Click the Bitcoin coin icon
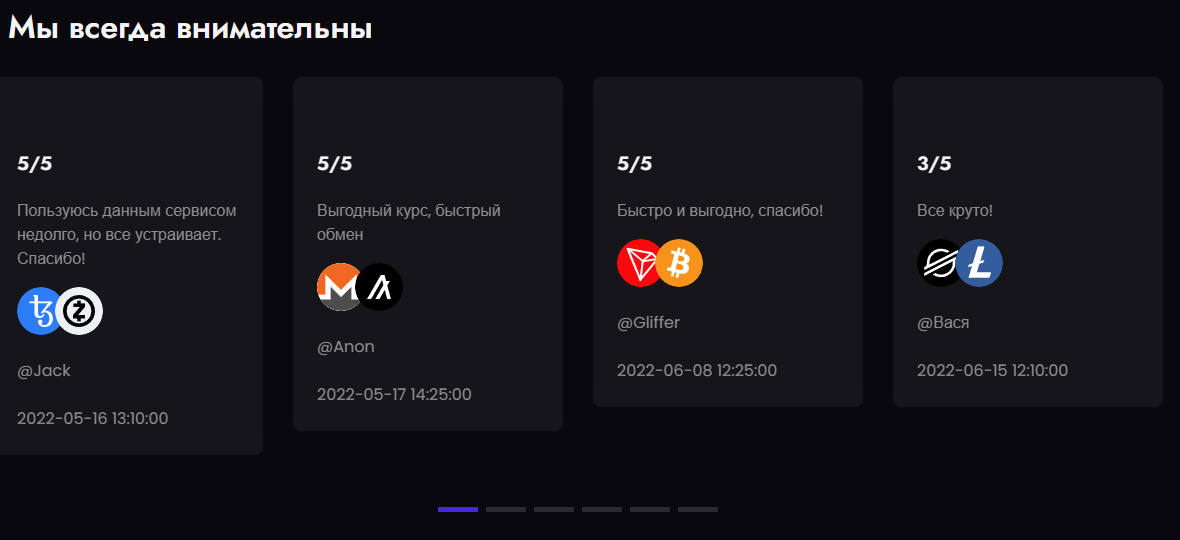 681,263
